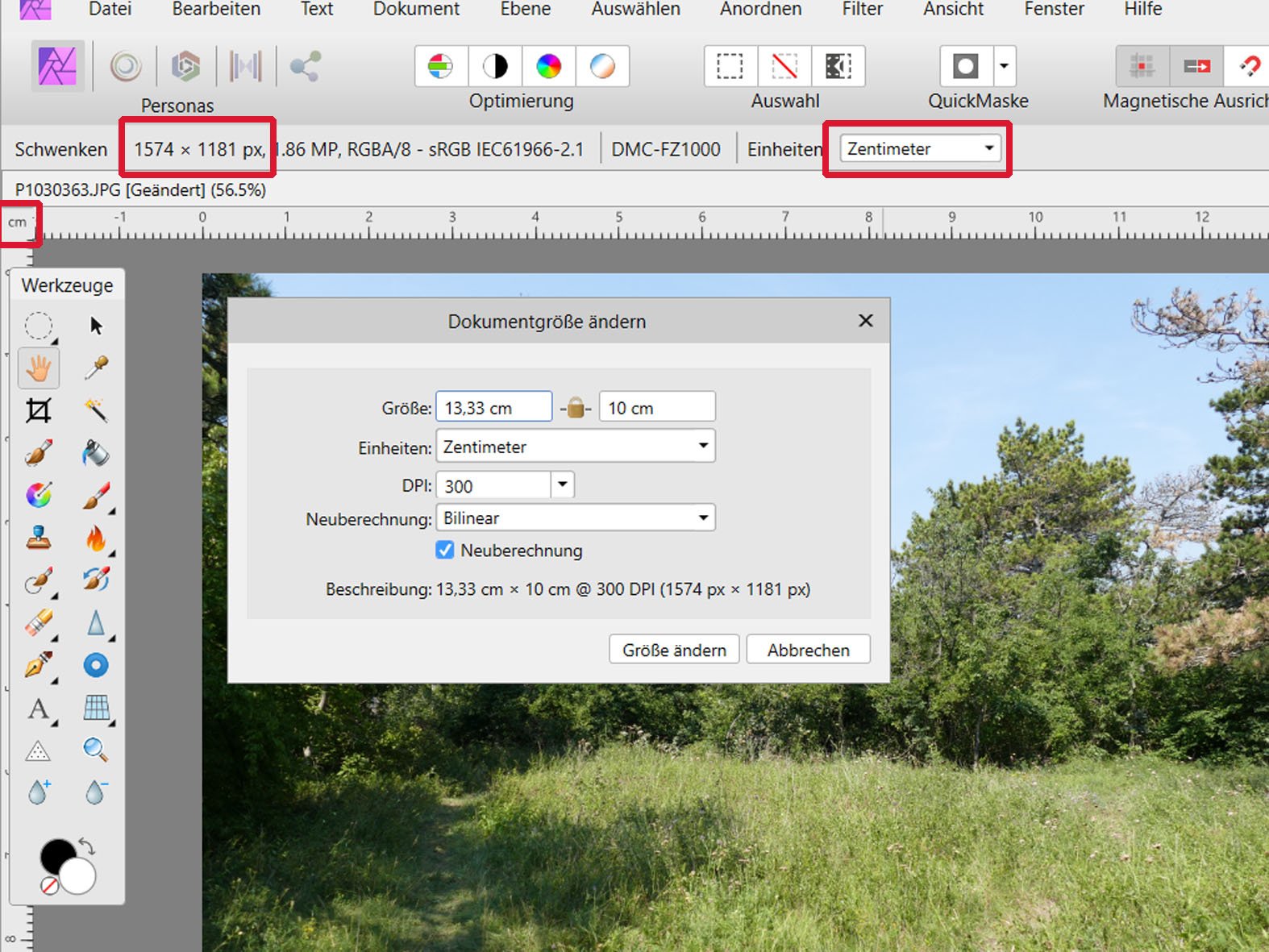Open the Neuberechnung Bilinear dropdown

[x=576, y=518]
